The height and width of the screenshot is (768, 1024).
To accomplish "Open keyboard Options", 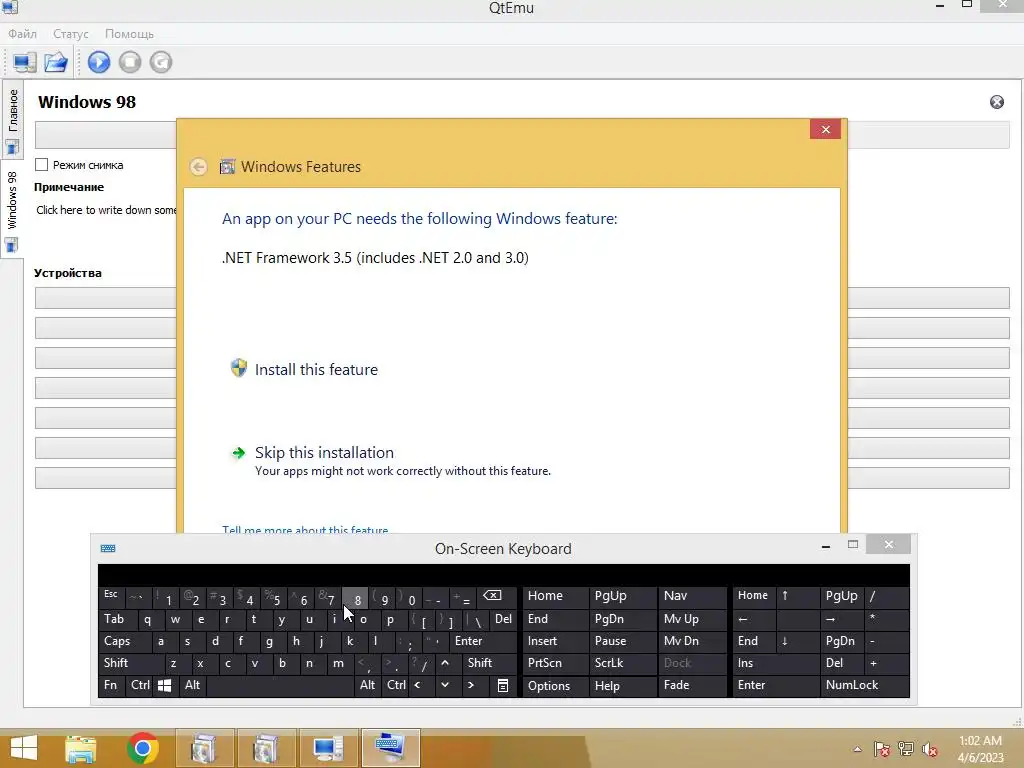I will pyautogui.click(x=555, y=685).
